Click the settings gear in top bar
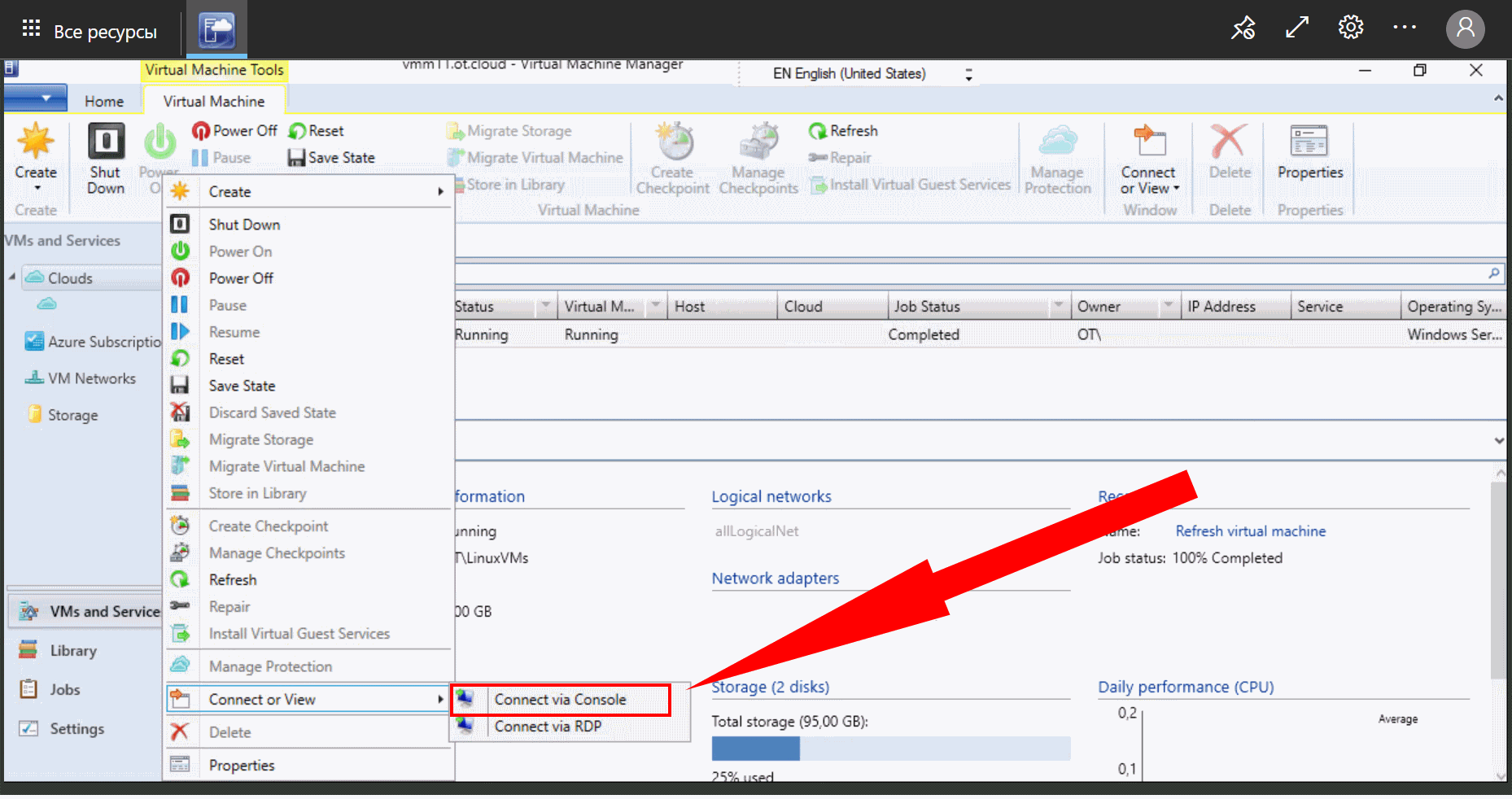 (x=1350, y=28)
